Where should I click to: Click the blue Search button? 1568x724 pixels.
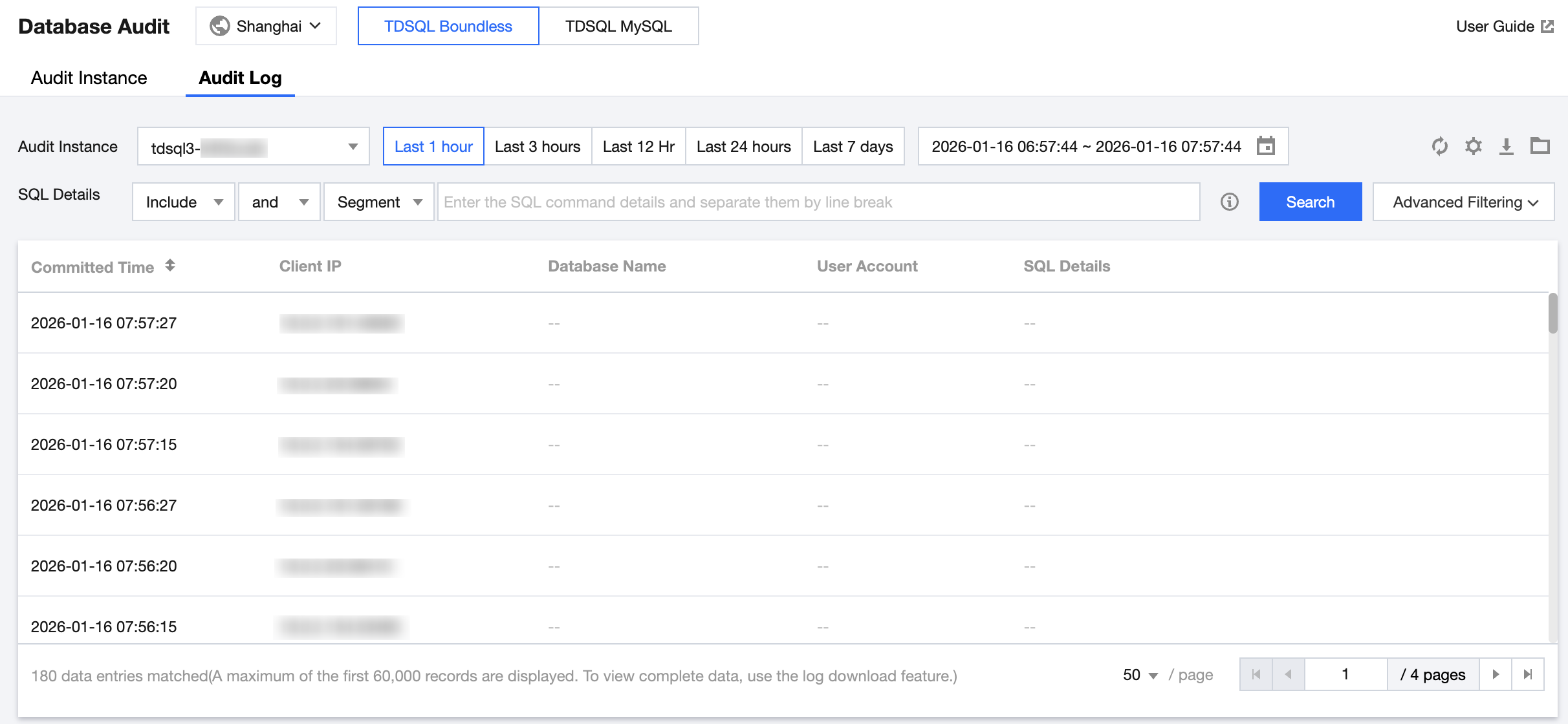tap(1310, 202)
